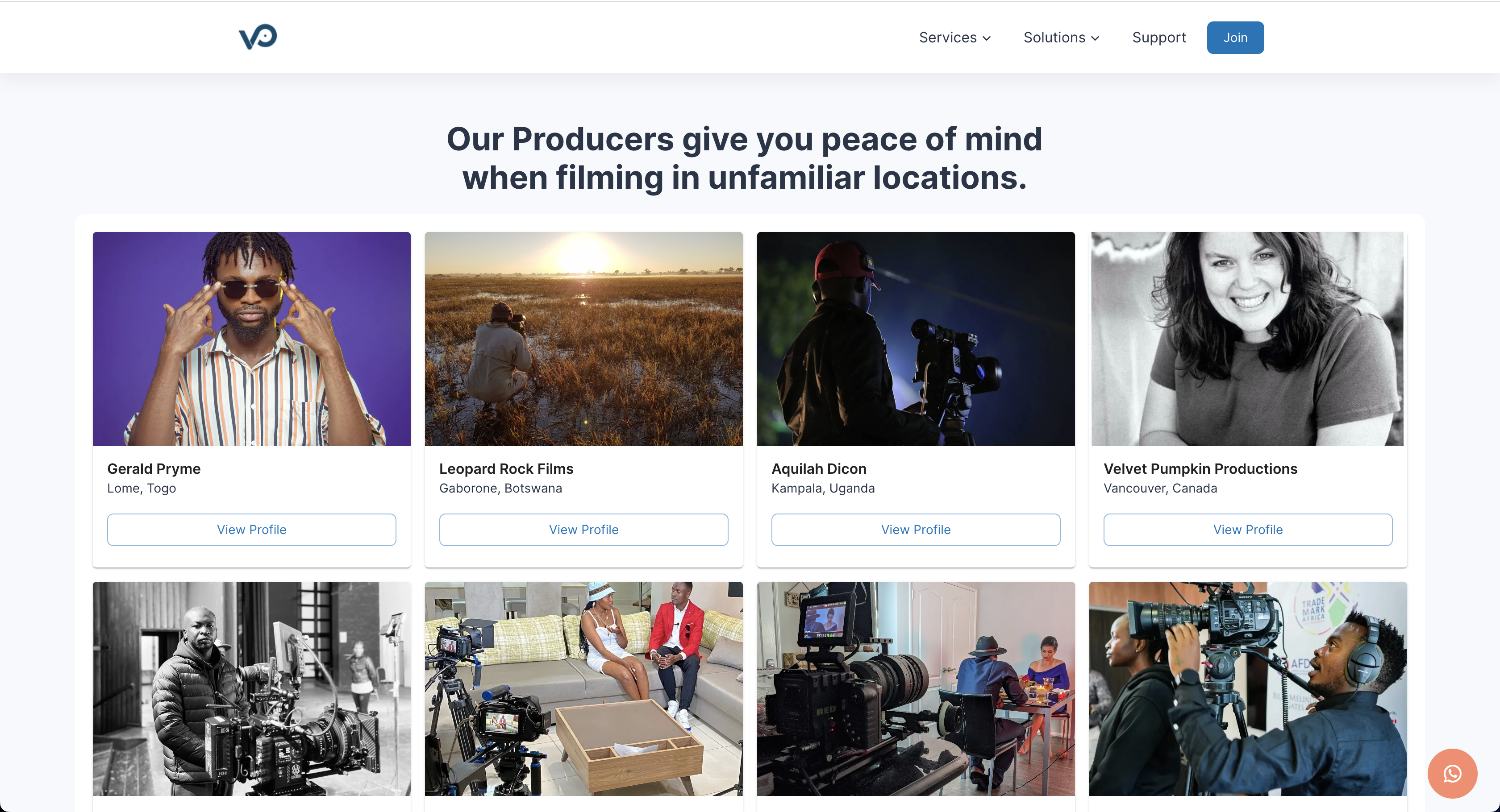Open black-and-white cinema camera operator photo

[251, 688]
